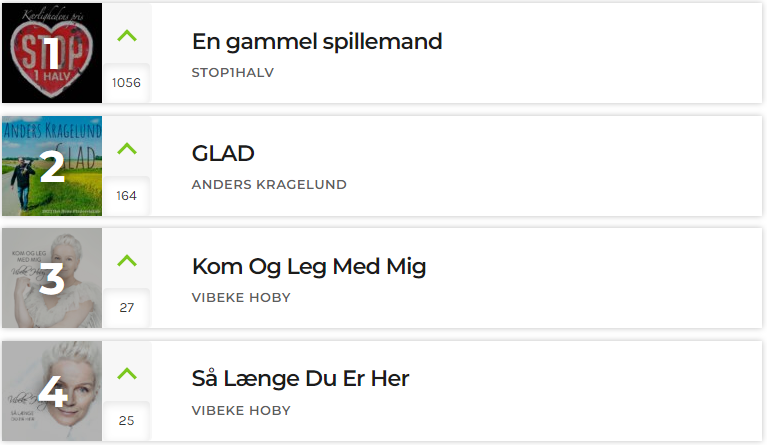The image size is (767, 445).
Task: Open the title "Så Længe Du Er Her"
Action: [x=300, y=379]
